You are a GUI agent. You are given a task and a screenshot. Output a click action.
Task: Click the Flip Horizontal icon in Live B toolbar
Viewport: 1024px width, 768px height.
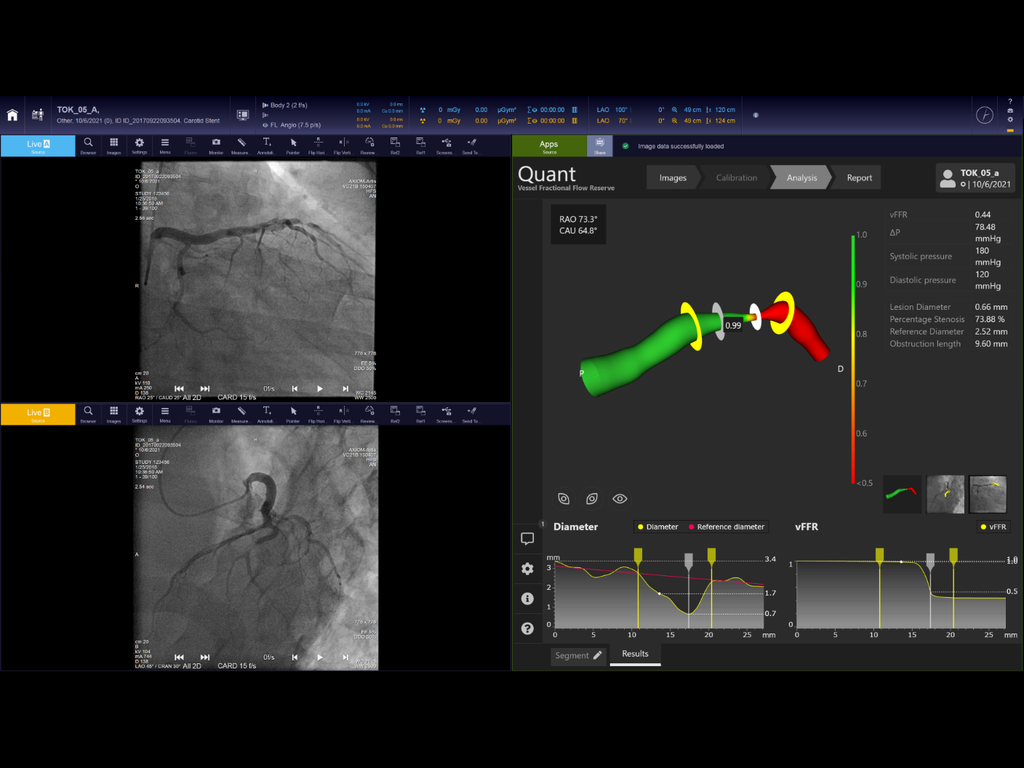(x=317, y=411)
